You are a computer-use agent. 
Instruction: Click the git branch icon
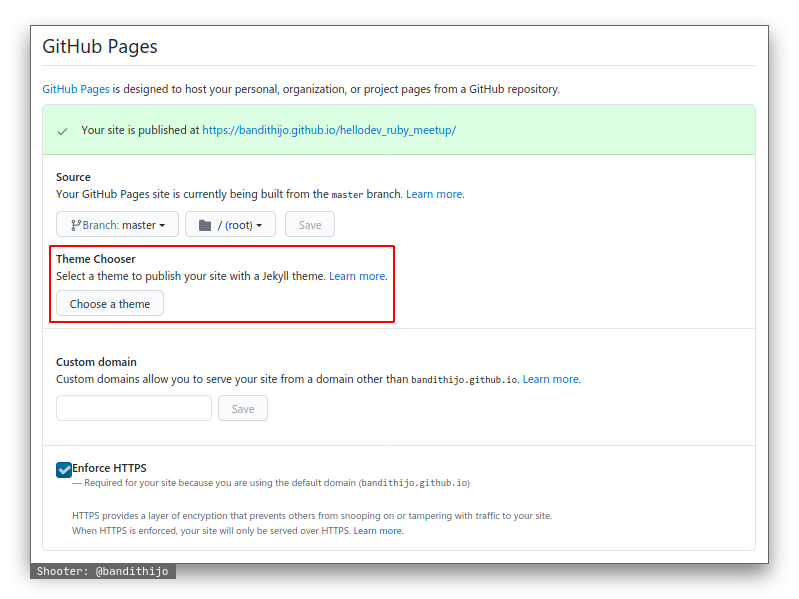click(x=75, y=225)
